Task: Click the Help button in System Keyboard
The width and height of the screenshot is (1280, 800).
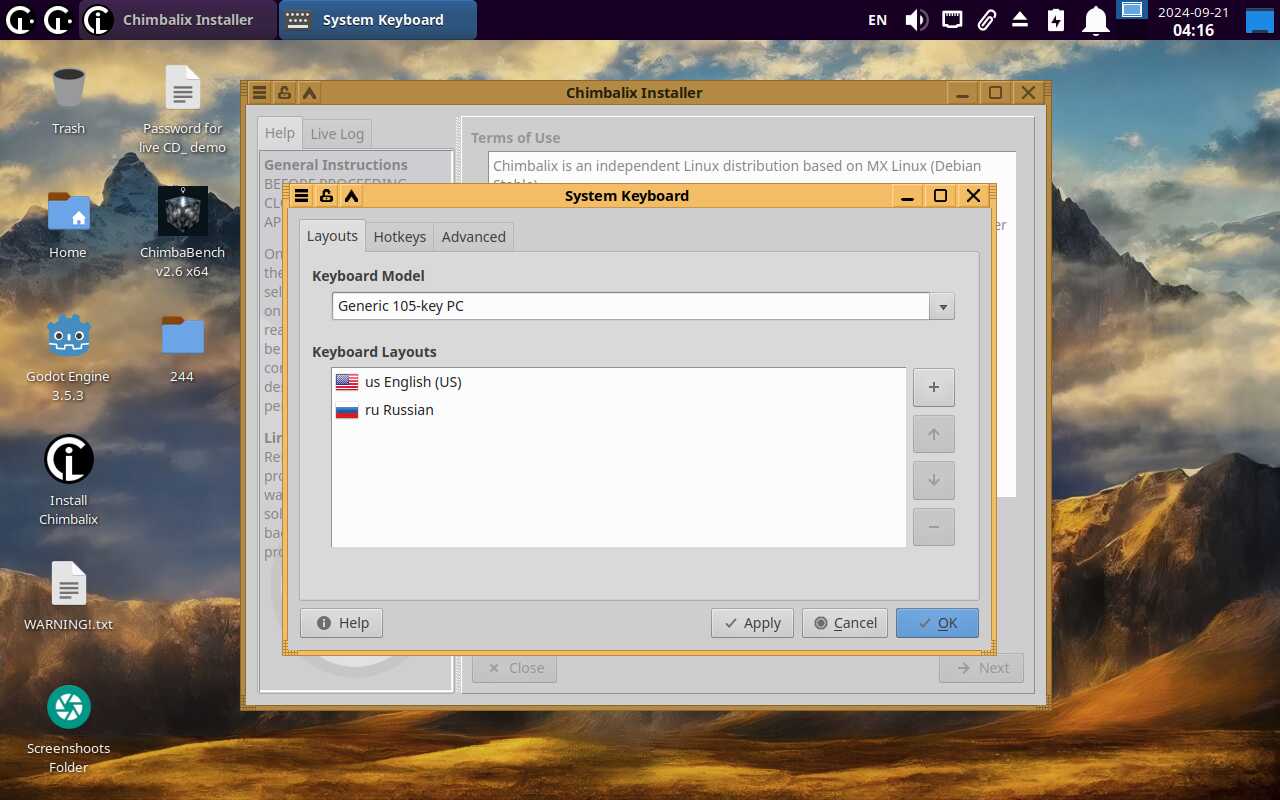Action: 342,623
